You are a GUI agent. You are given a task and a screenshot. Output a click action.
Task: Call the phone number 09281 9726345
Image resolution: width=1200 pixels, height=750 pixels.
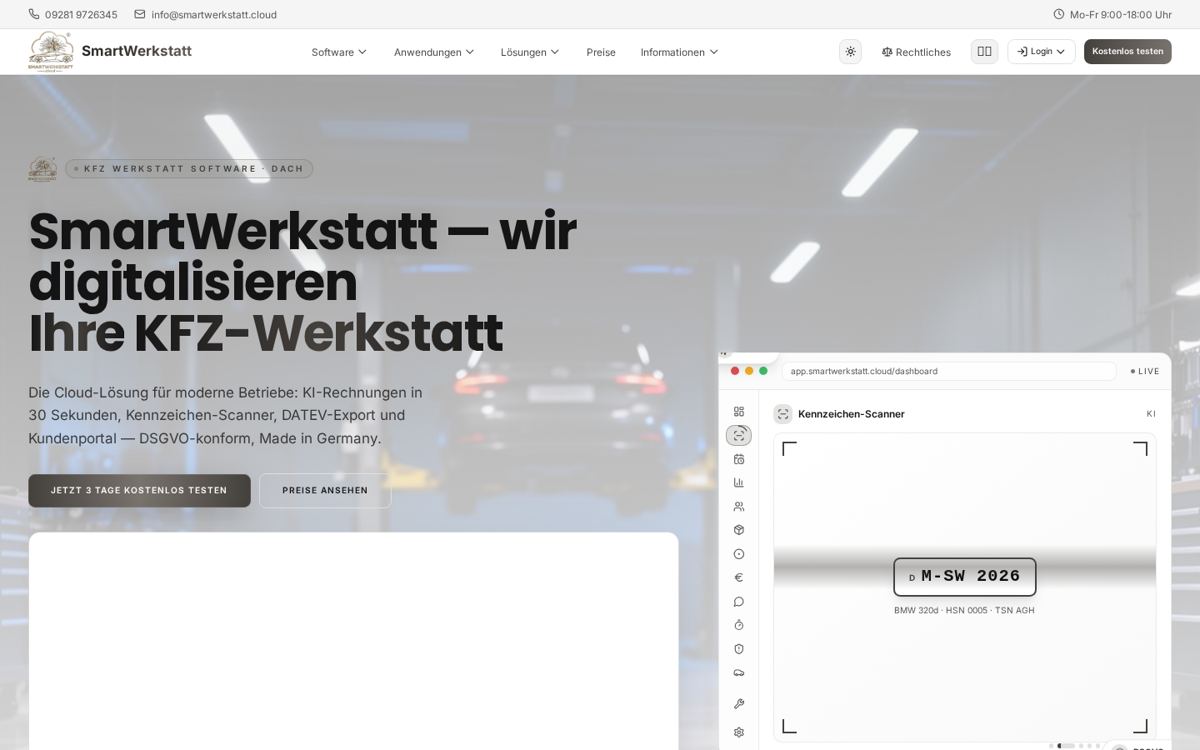pos(81,14)
